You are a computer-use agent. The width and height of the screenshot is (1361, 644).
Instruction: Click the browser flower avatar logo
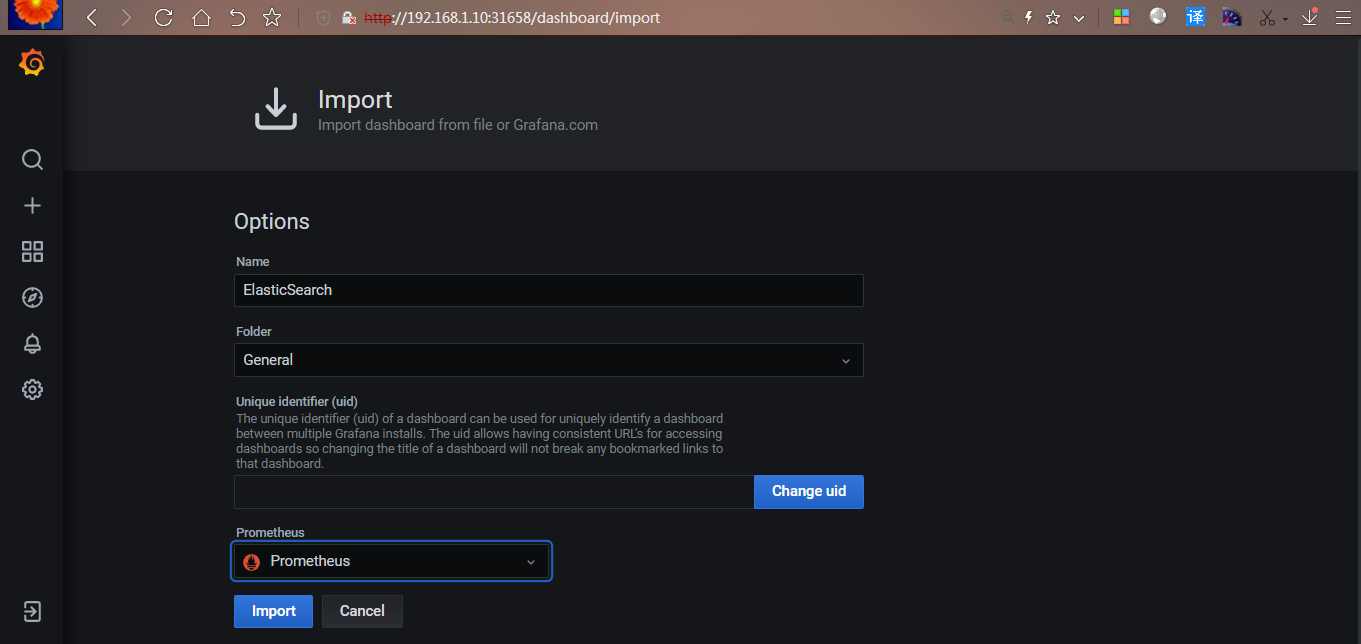coord(36,14)
